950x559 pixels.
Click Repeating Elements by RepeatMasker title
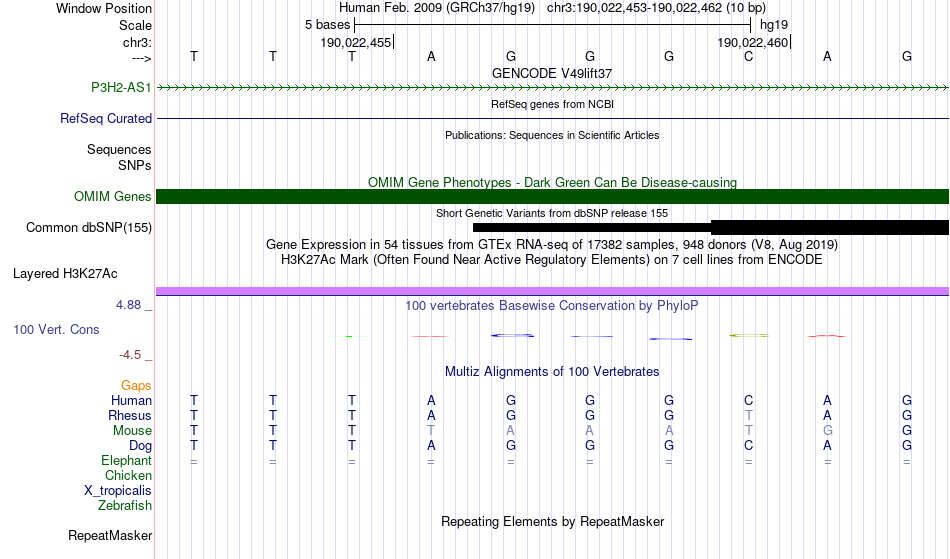point(553,521)
